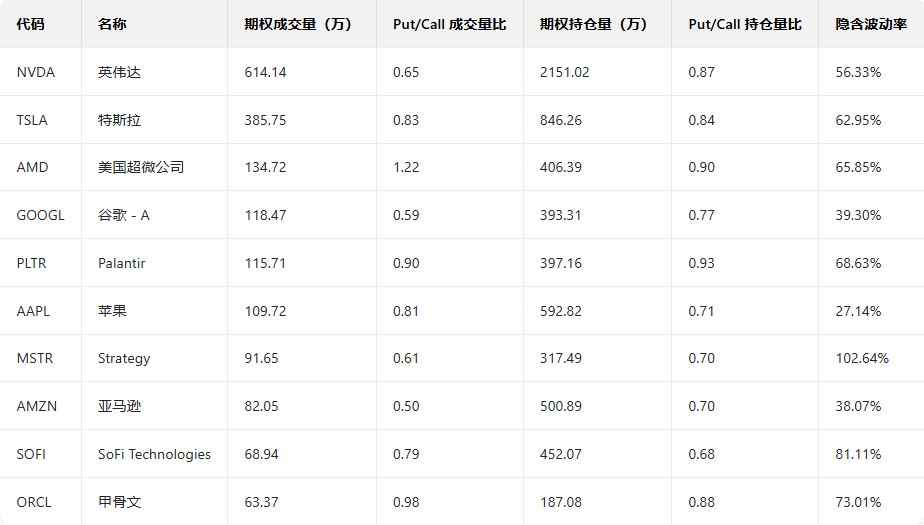Click the SoFi Technologies name cell

(x=154, y=454)
